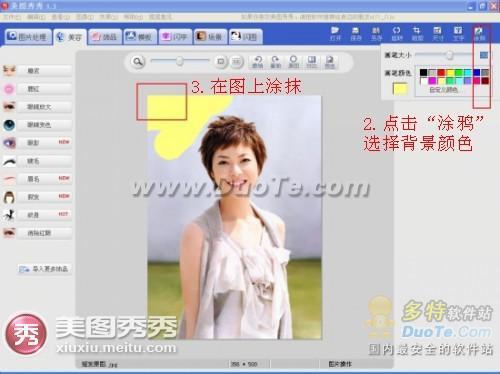This screenshot has height=374, width=500.
Task: Pick the cyan swatch in top row
Action: coord(468,73)
